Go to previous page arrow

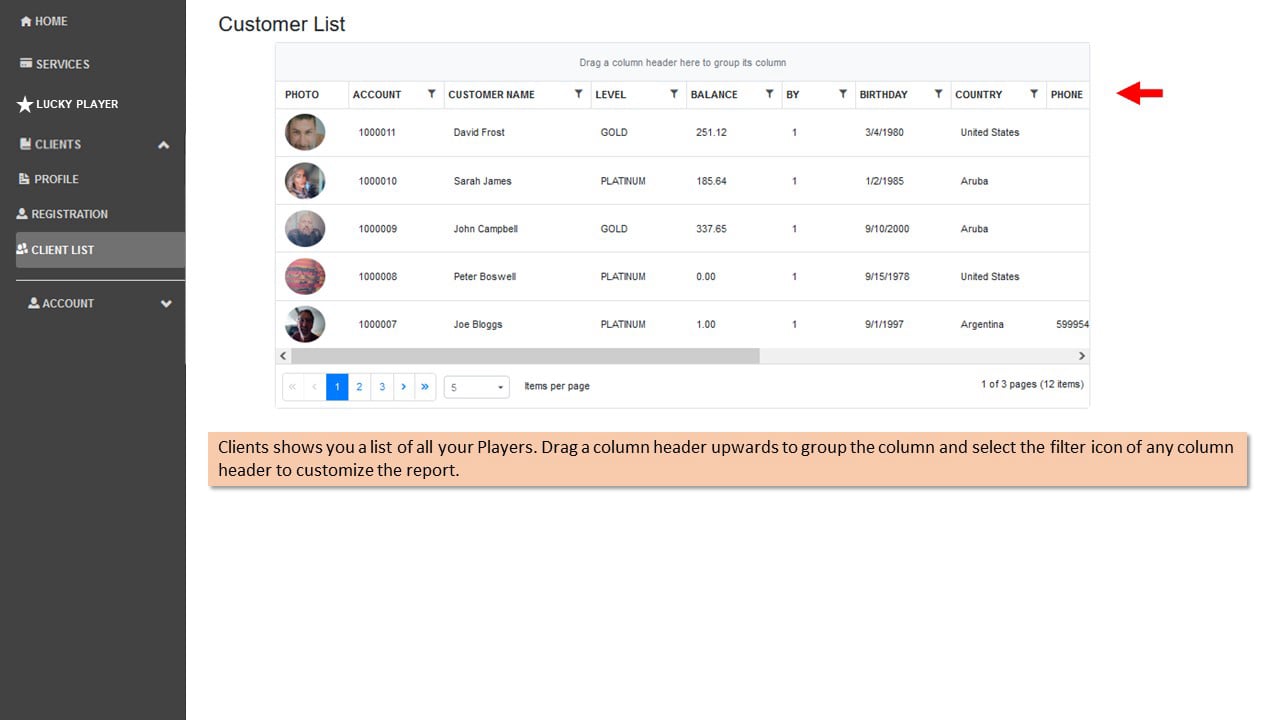pos(315,387)
